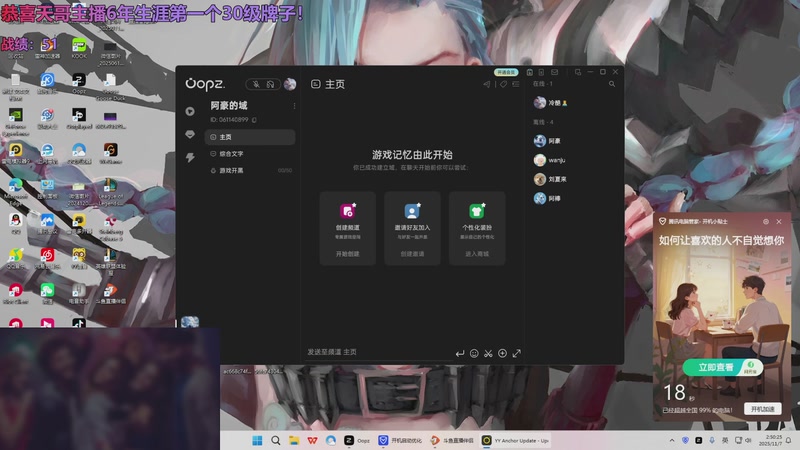Open the play-button discover icon in left rail
This screenshot has height=450, width=800.
click(190, 111)
